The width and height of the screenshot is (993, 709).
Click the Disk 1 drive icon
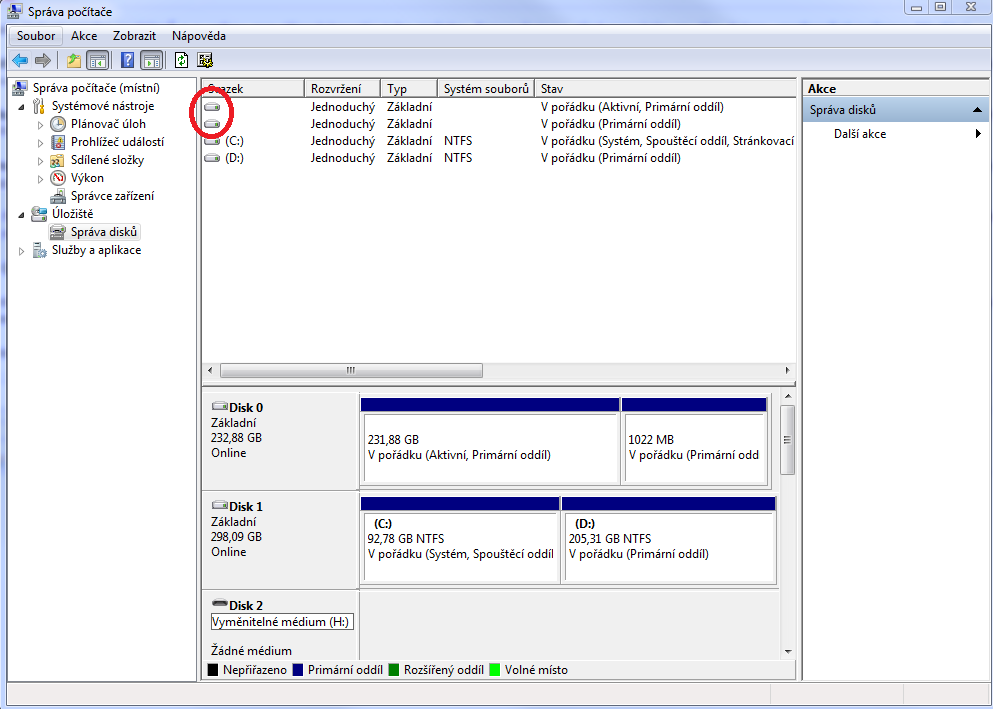pos(220,505)
